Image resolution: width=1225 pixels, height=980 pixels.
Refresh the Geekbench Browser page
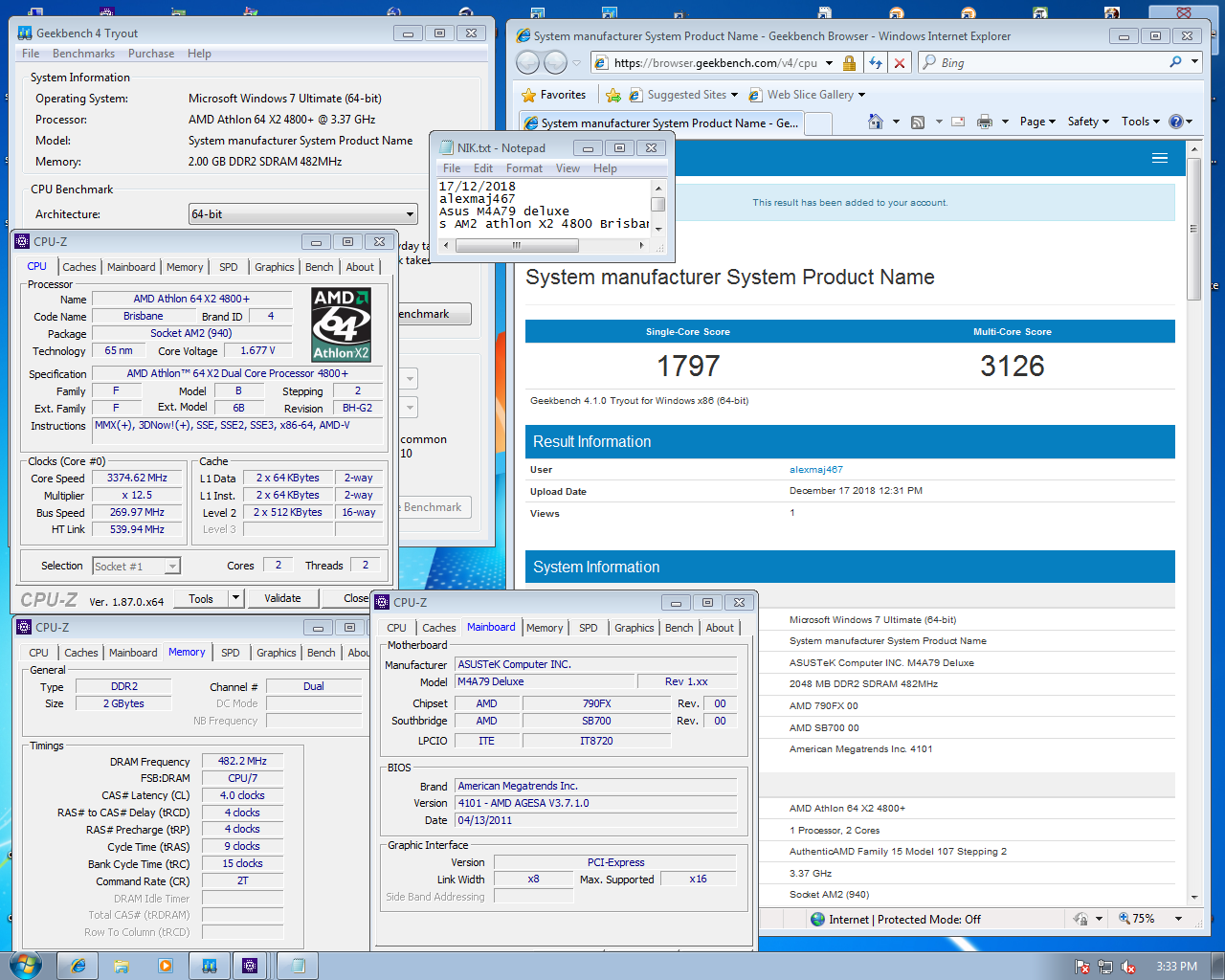tap(875, 63)
